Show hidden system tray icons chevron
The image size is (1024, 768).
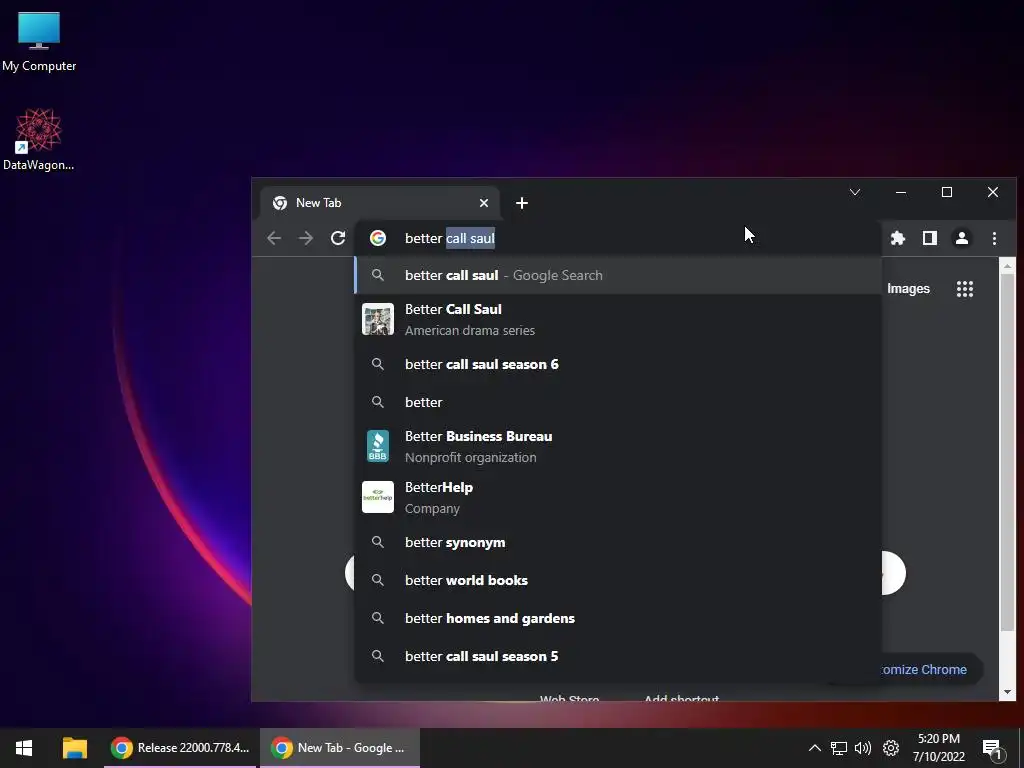[x=814, y=748]
